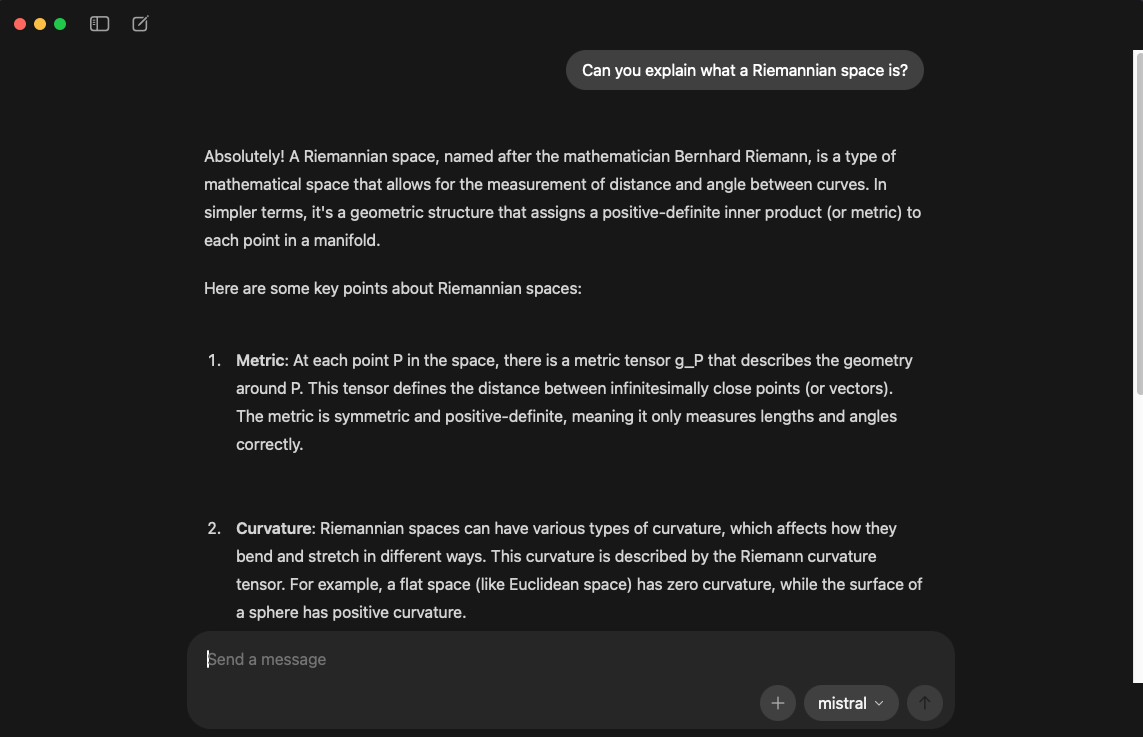The width and height of the screenshot is (1143, 737).
Task: Click the plus attachment button
Action: (777, 703)
